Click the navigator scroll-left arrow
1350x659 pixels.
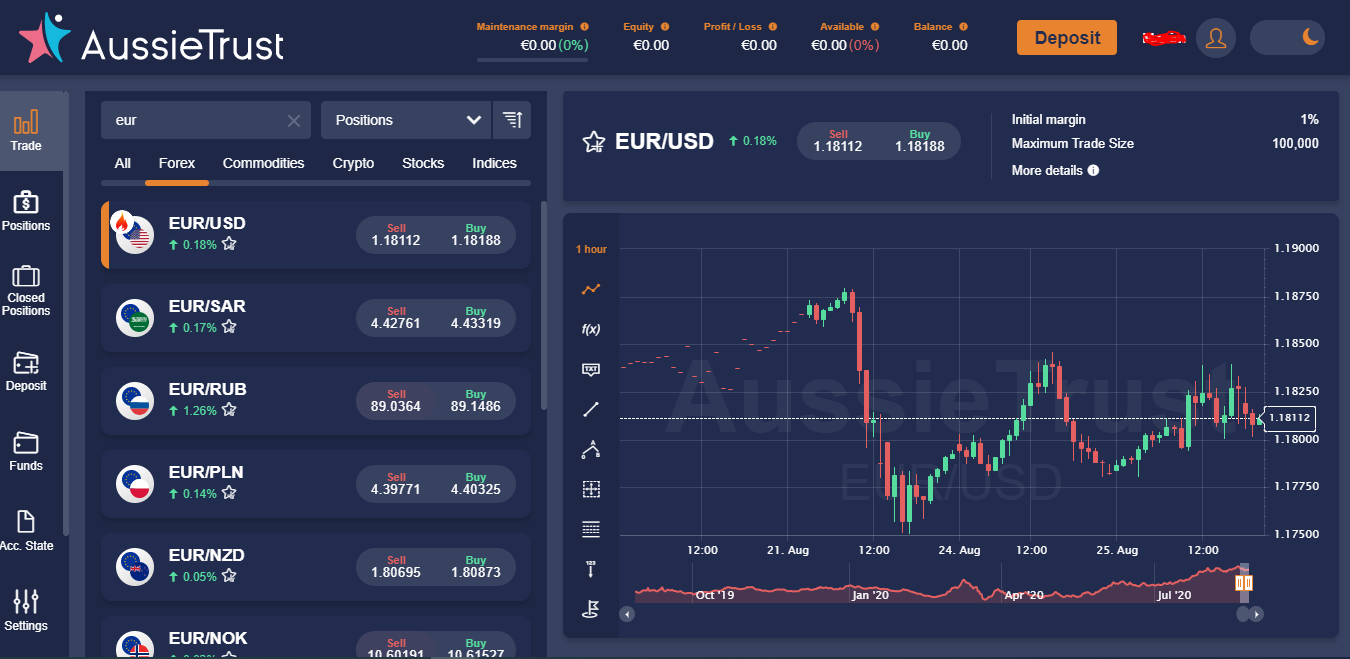point(627,614)
